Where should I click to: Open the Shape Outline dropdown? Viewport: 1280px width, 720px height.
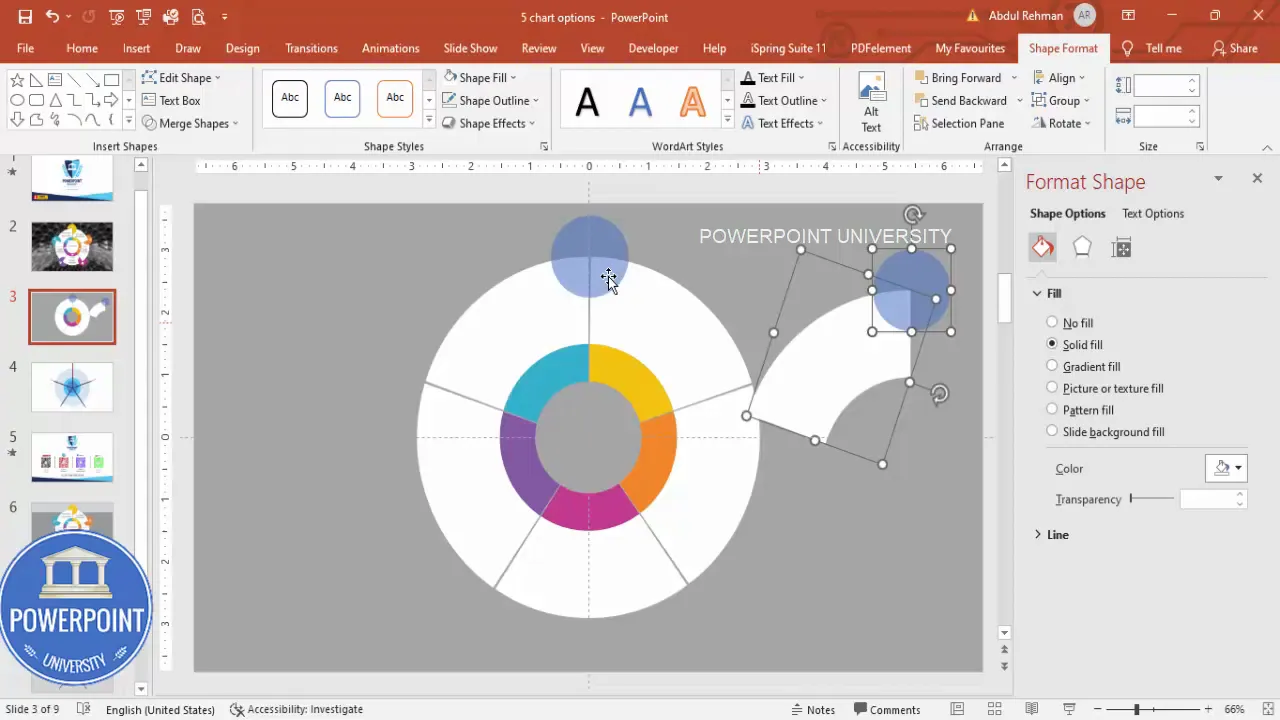(491, 100)
